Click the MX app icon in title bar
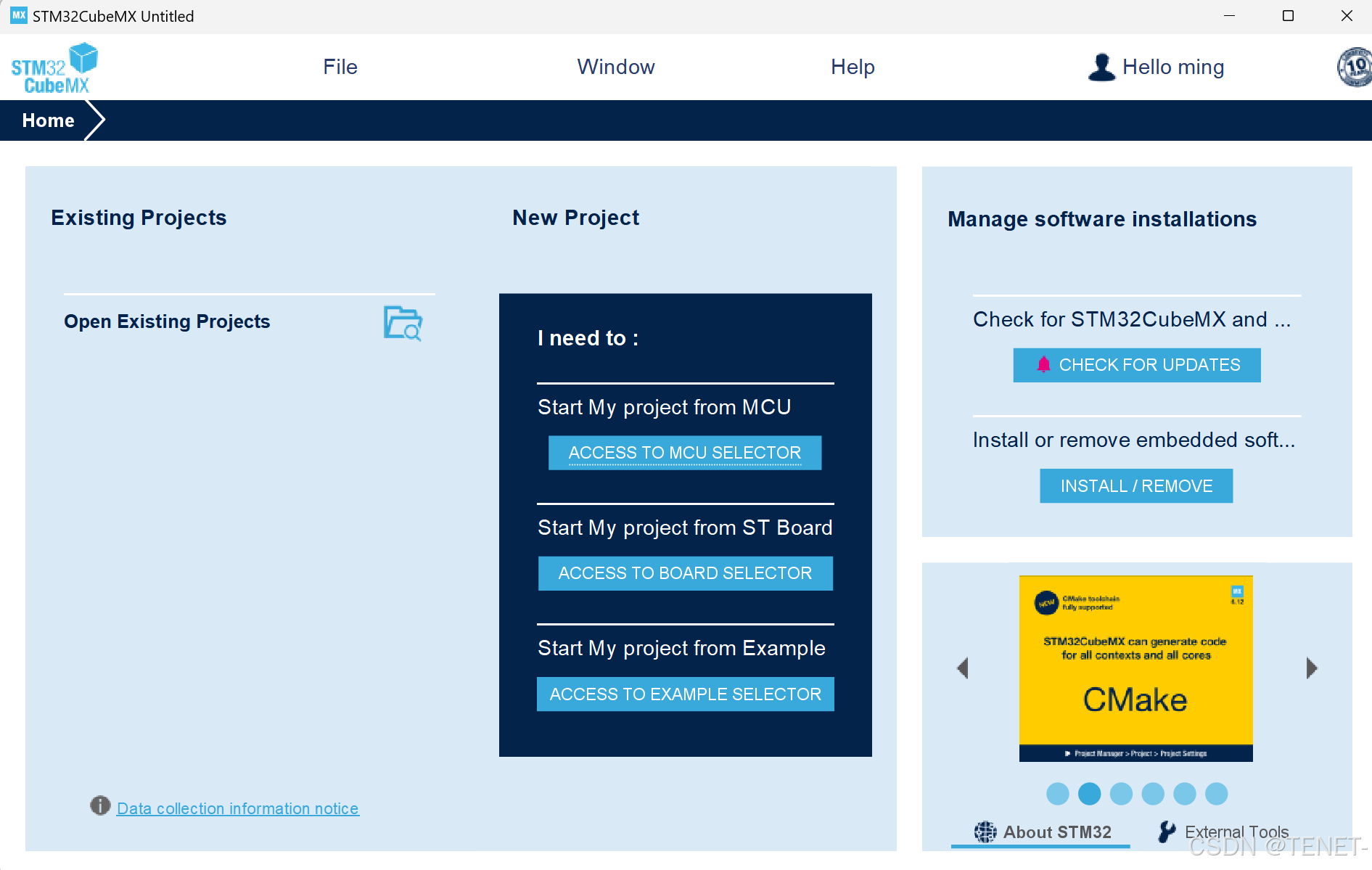 pyautogui.click(x=19, y=15)
